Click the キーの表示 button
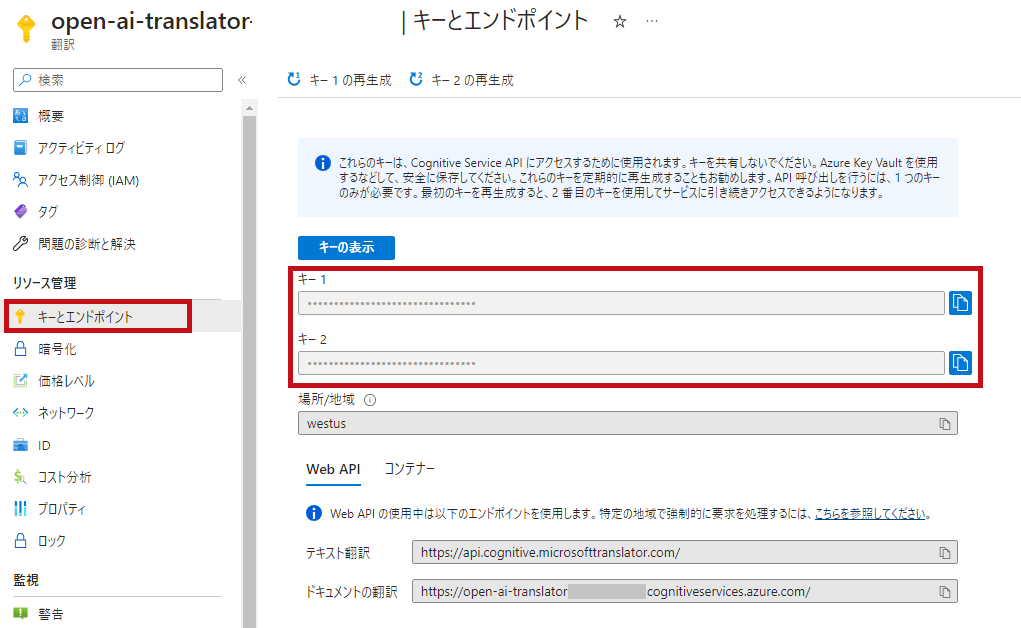Viewport: 1021px width, 628px height. pos(346,248)
